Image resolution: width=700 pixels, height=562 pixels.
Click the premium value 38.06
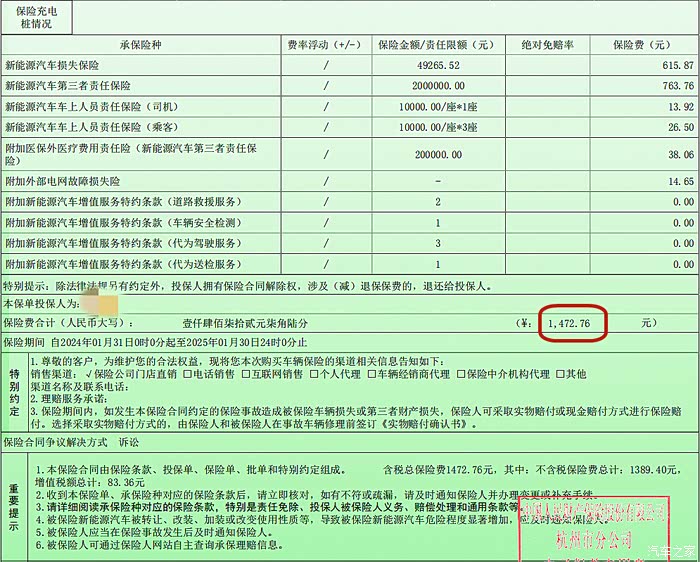point(681,154)
